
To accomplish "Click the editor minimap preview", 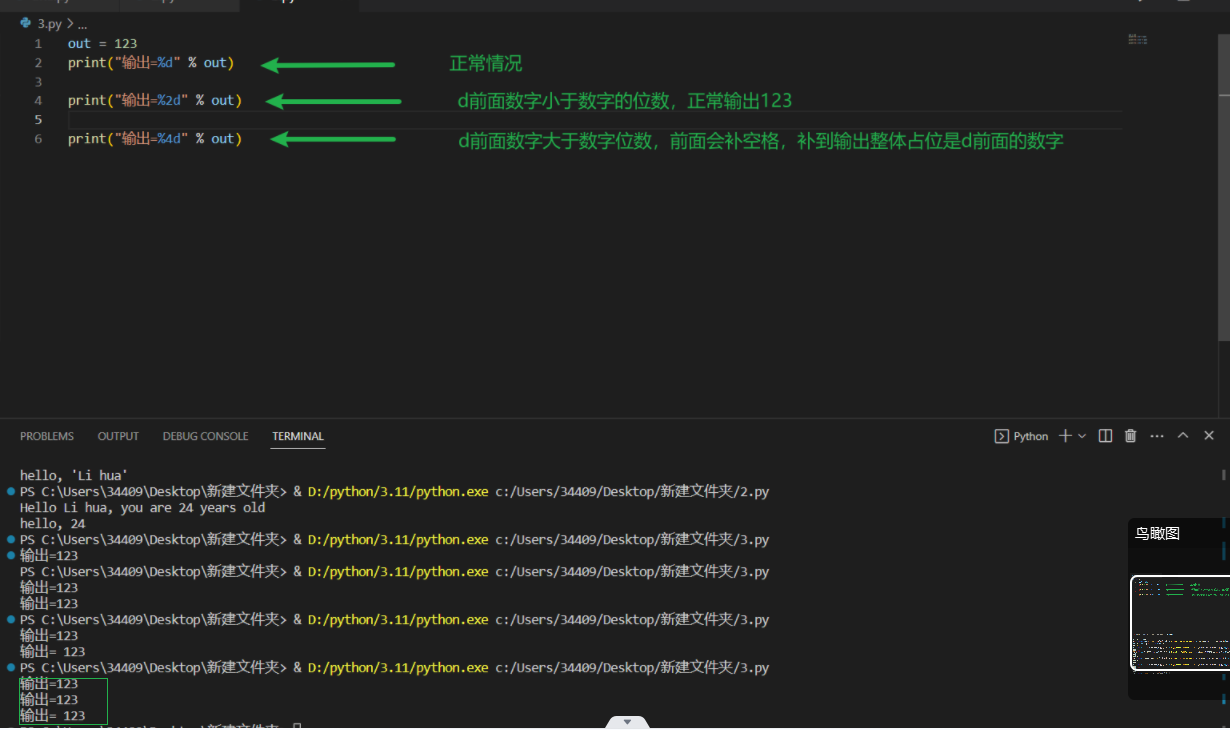I will (x=1137, y=40).
